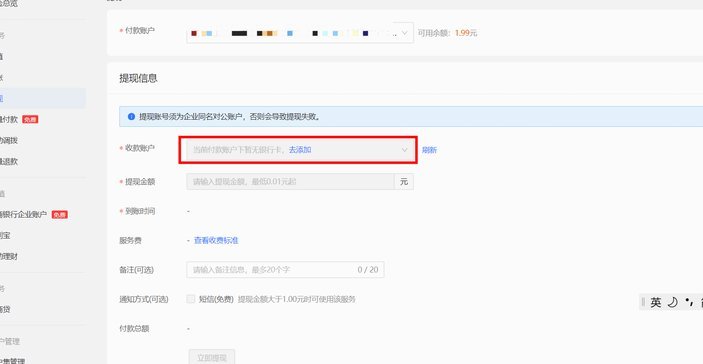Screen dimensions: 703x364
Task: Tick the 短信(免费) notification checkbox
Action: [x=191, y=299]
